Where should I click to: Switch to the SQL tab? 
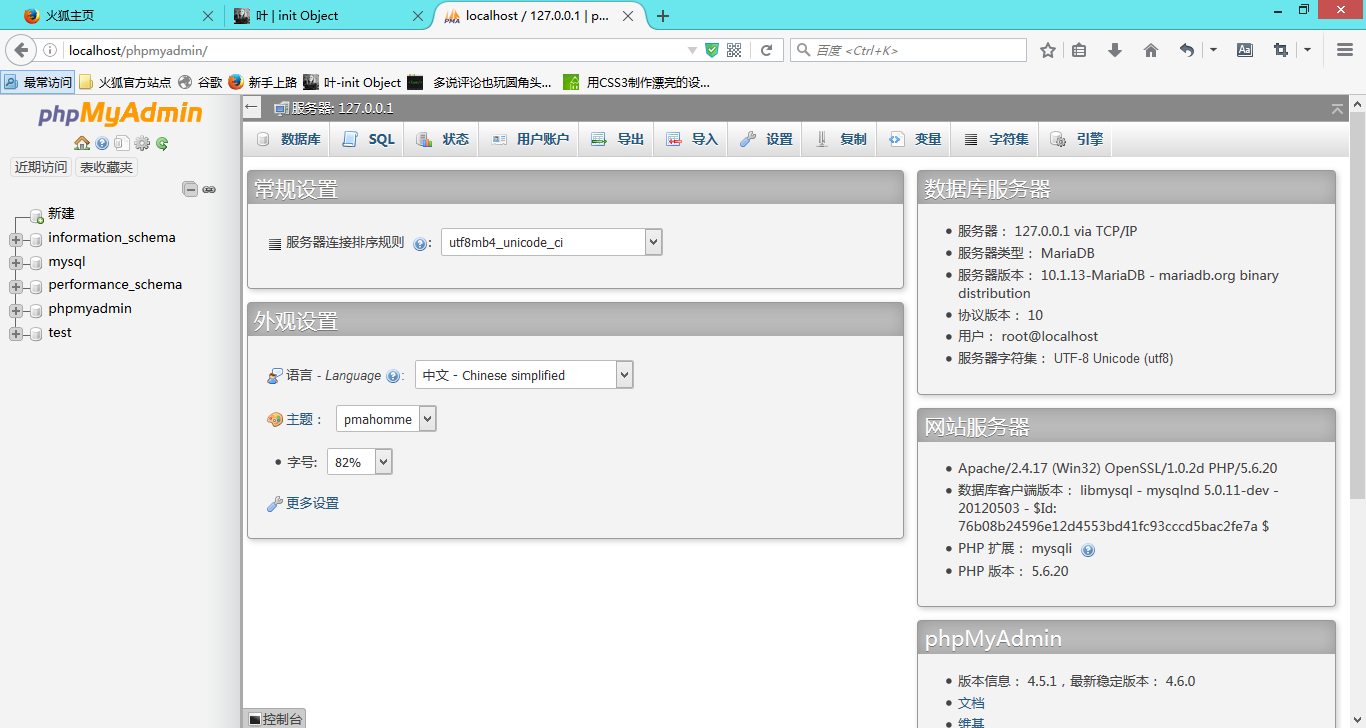368,140
